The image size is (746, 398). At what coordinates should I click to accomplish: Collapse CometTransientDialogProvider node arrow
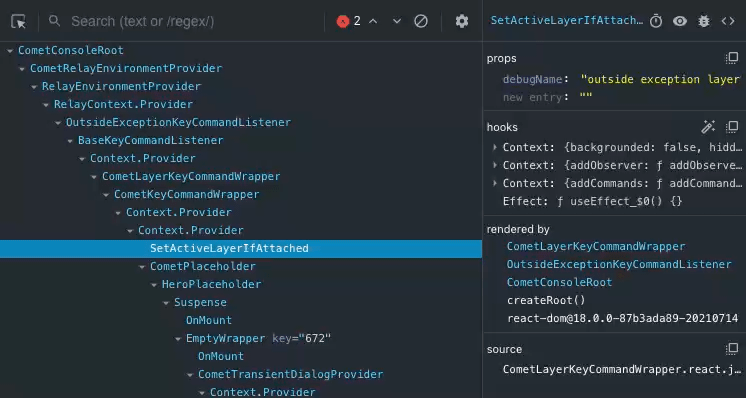(190, 375)
